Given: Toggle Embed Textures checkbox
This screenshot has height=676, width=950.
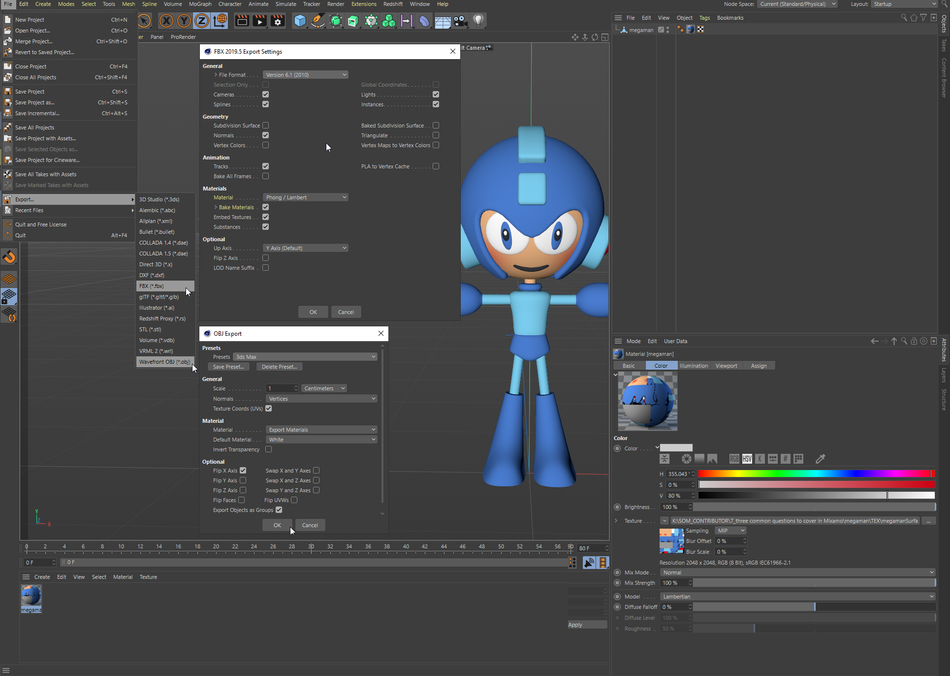Looking at the screenshot, I should [265, 217].
